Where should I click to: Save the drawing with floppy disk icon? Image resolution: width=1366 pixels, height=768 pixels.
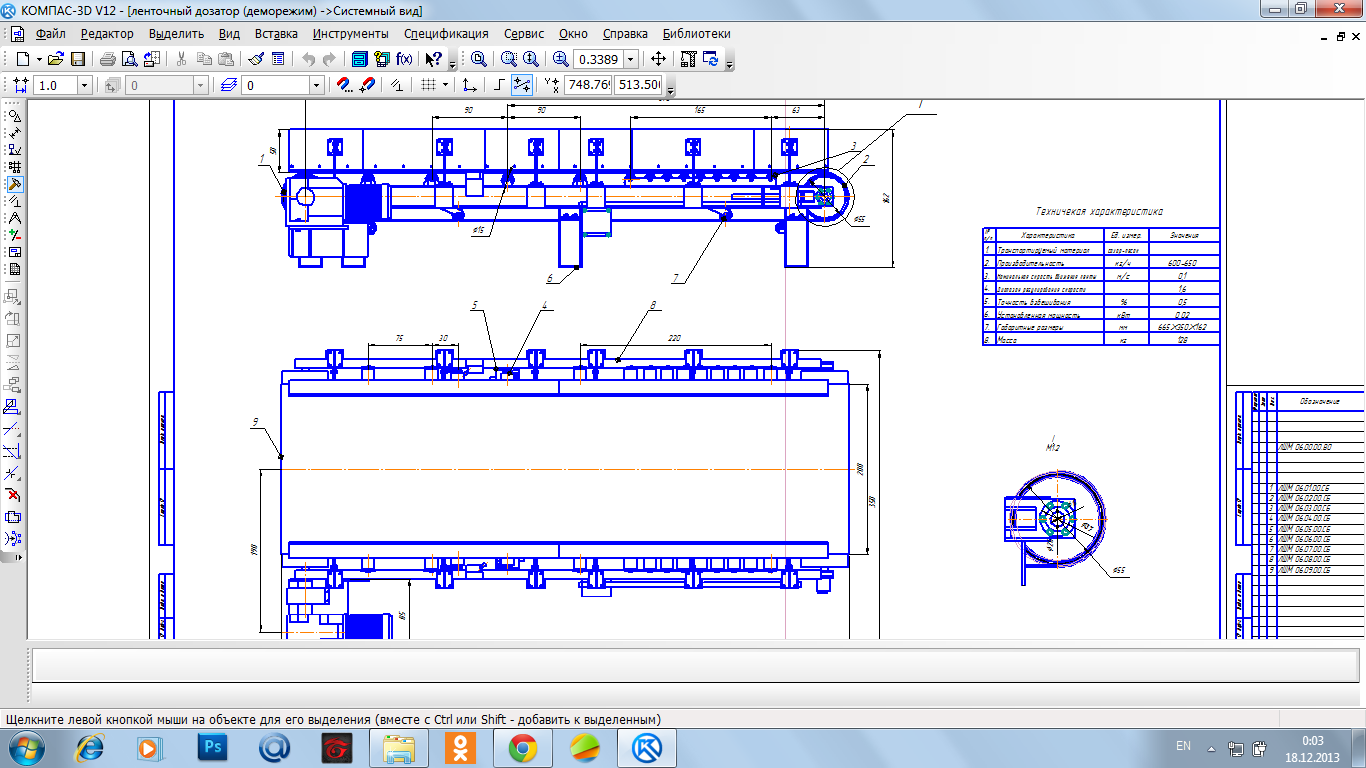pyautogui.click(x=78, y=59)
